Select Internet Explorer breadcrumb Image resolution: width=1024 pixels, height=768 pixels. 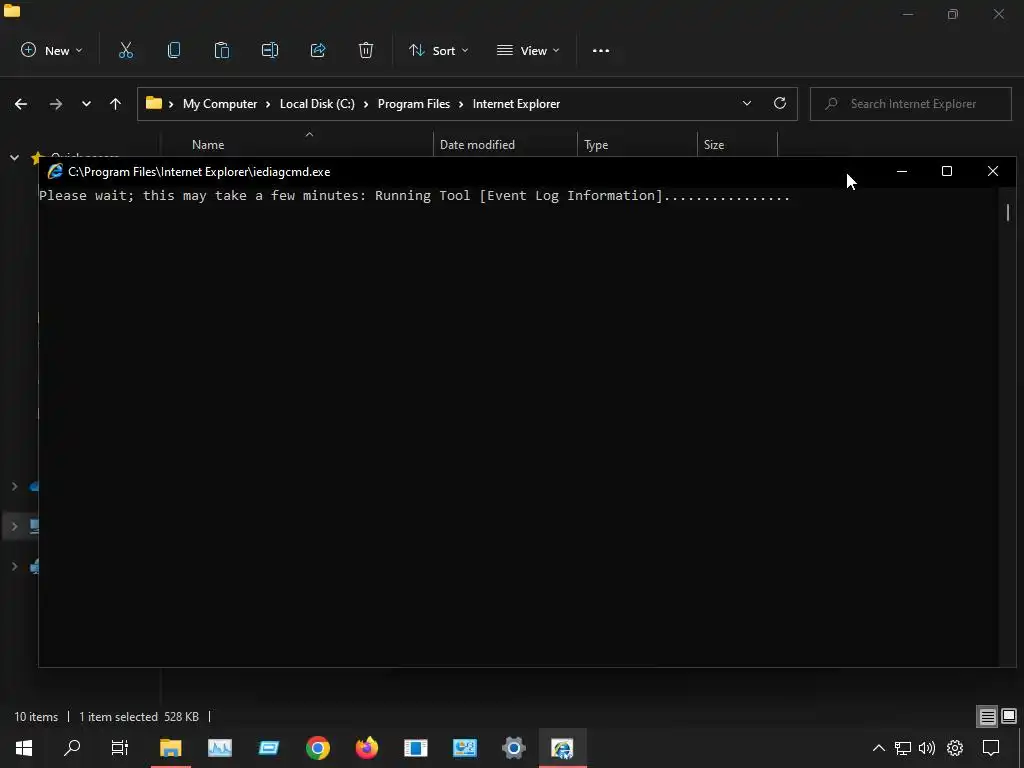[x=517, y=104]
